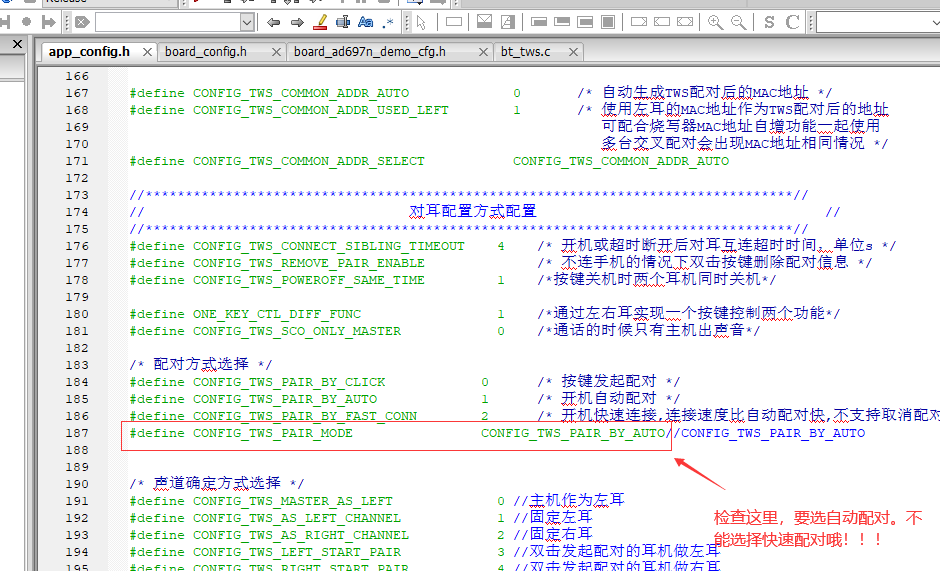Click CONFIG_TWS_COMMON_ADDR_USED_LEFT on line 168
The image size is (940, 571).
click(x=321, y=110)
